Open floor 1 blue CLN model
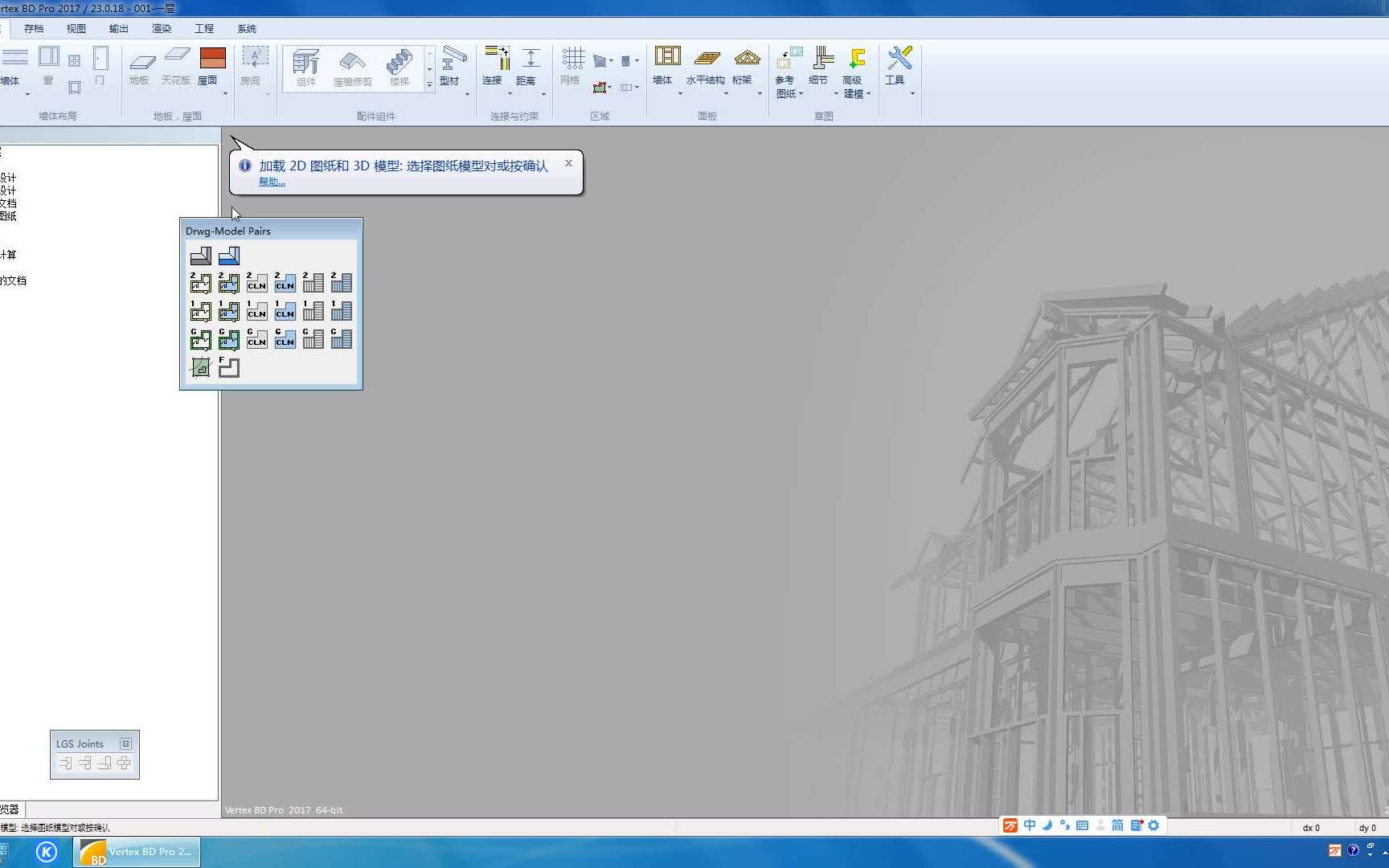This screenshot has height=868, width=1389. (285, 310)
